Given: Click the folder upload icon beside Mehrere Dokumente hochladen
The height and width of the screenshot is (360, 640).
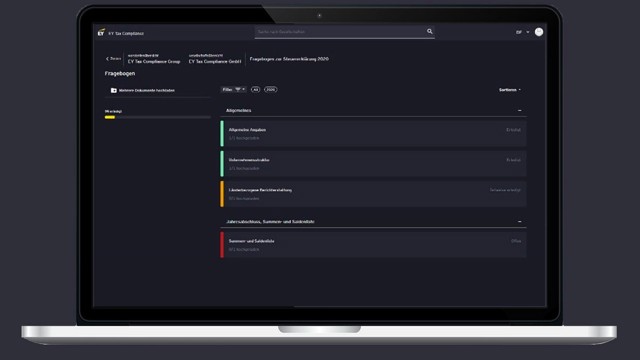Looking at the screenshot, I should (114, 90).
